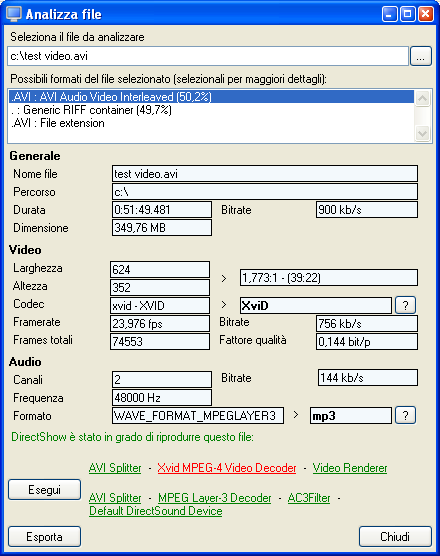
Task: Click the Nome file text field
Action: 265,174
